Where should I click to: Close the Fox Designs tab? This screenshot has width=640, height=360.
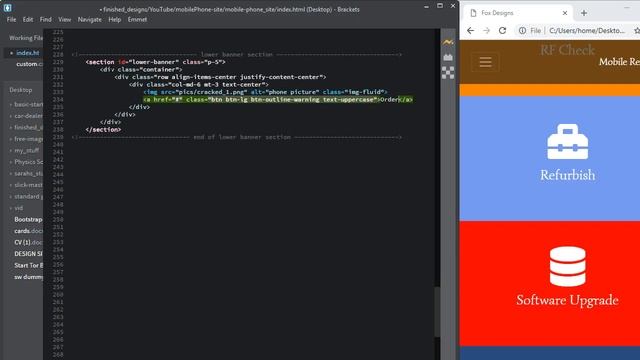(565, 13)
